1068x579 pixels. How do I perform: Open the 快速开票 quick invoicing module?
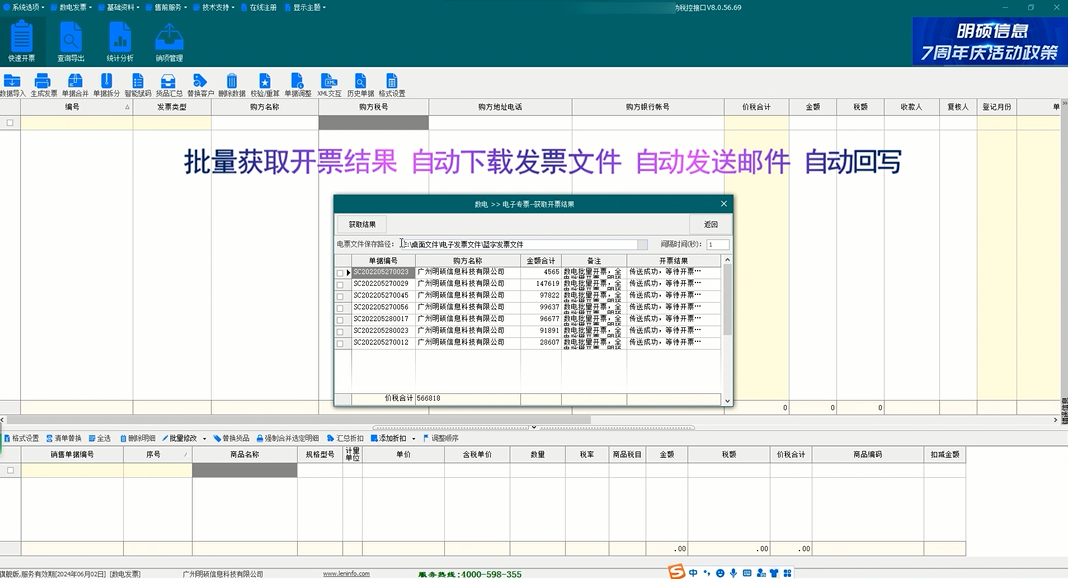pos(21,41)
